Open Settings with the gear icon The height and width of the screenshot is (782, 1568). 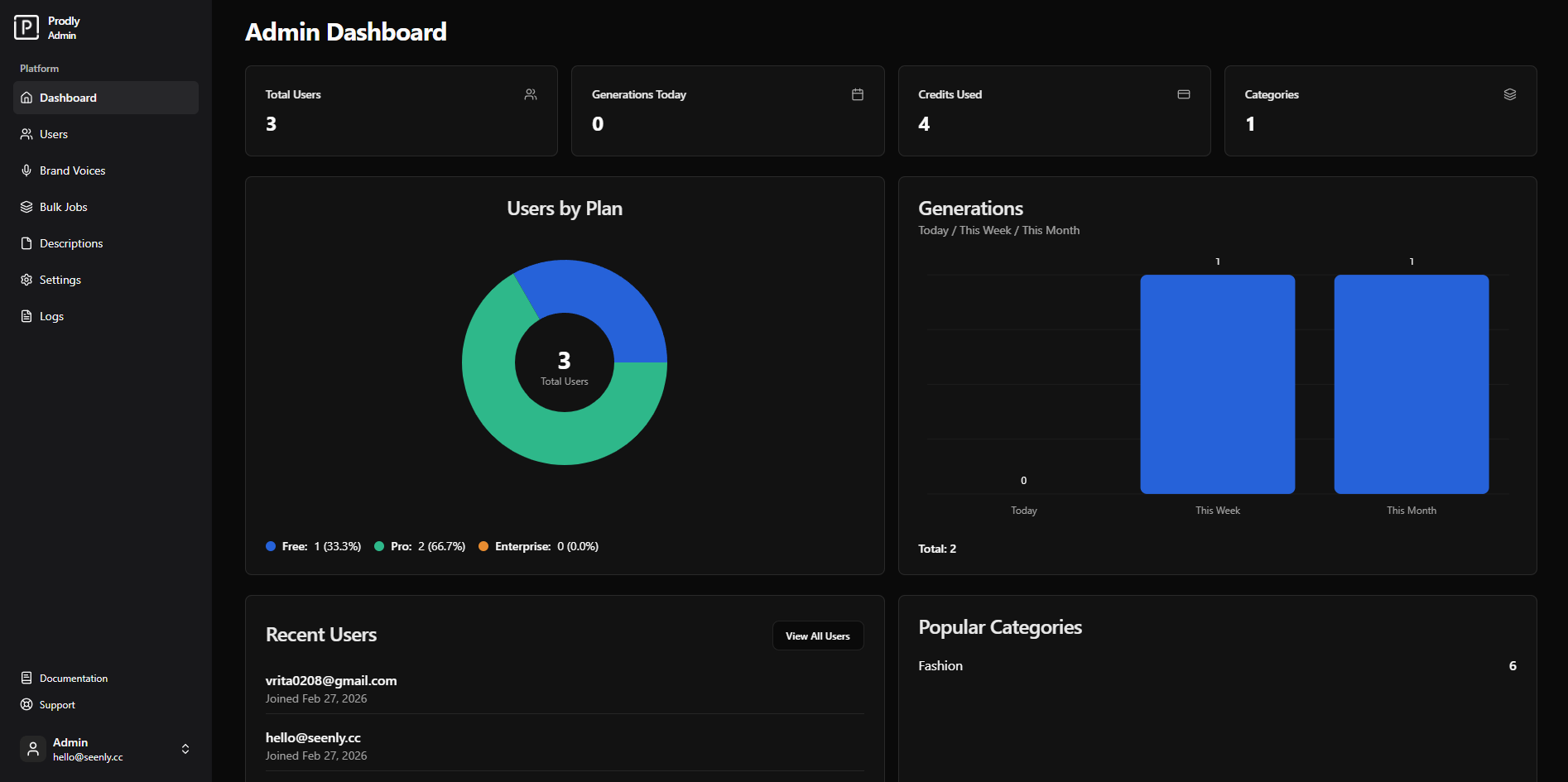(x=26, y=279)
